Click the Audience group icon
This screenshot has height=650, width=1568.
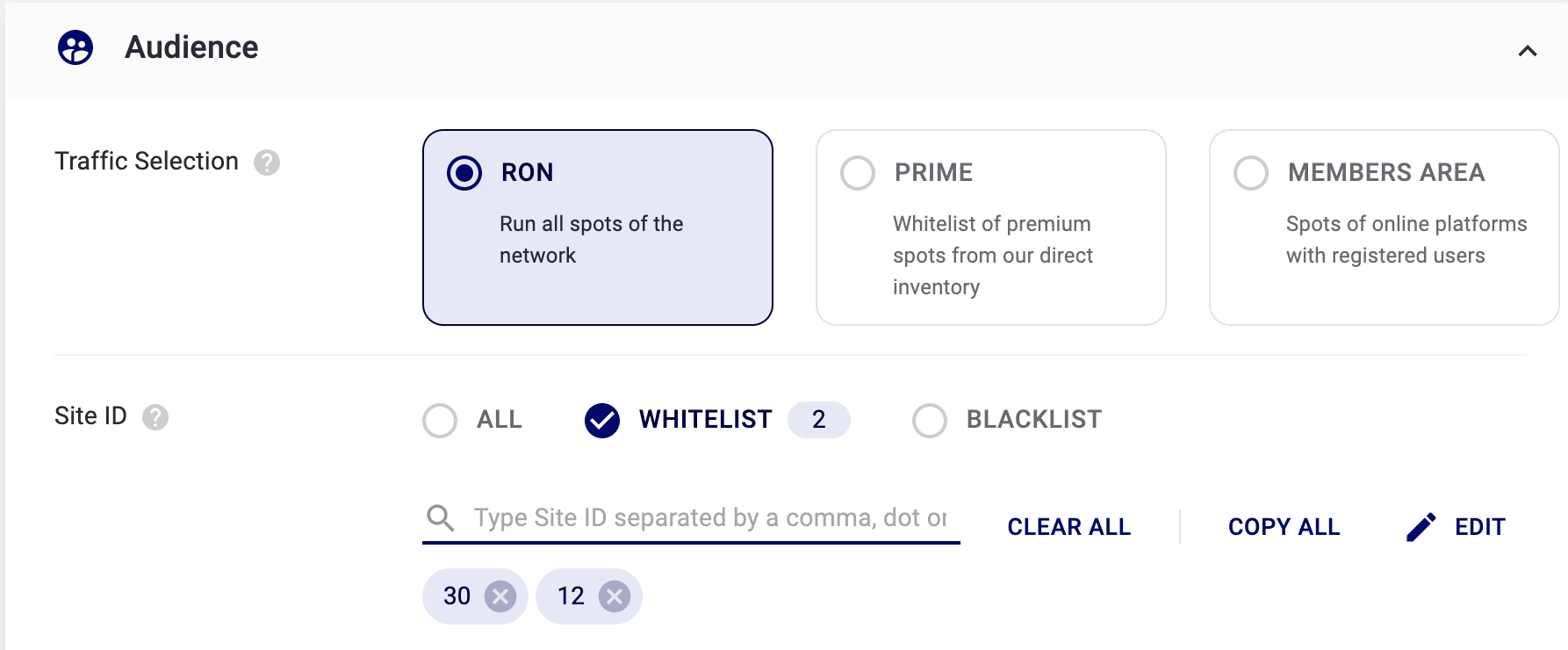point(76,47)
